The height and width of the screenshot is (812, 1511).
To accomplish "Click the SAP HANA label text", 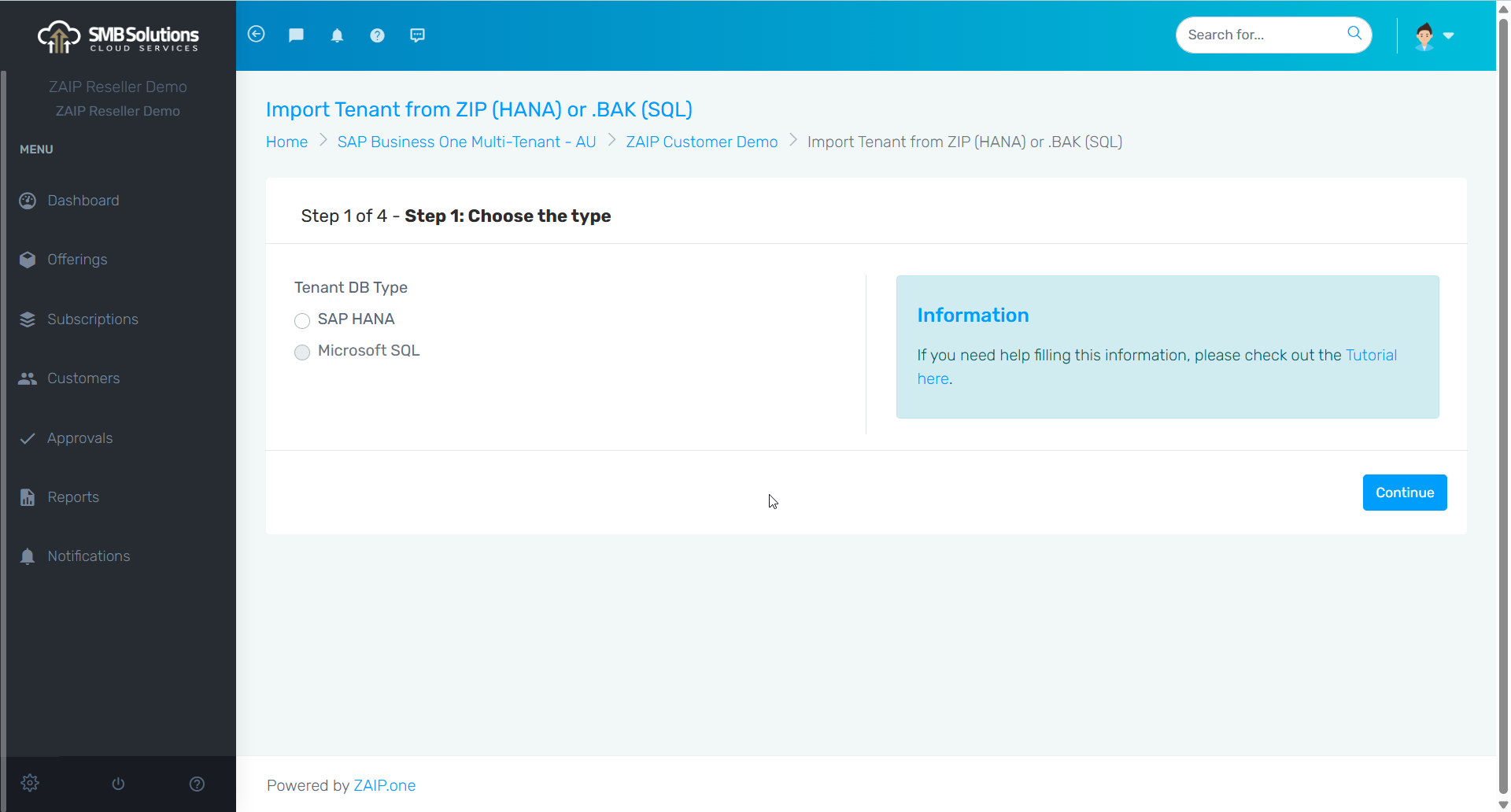I will pyautogui.click(x=357, y=319).
